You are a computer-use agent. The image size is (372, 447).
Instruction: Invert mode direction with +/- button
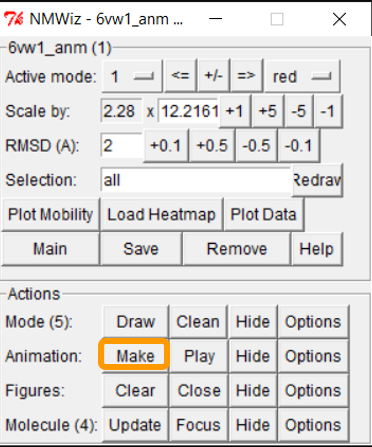(214, 76)
